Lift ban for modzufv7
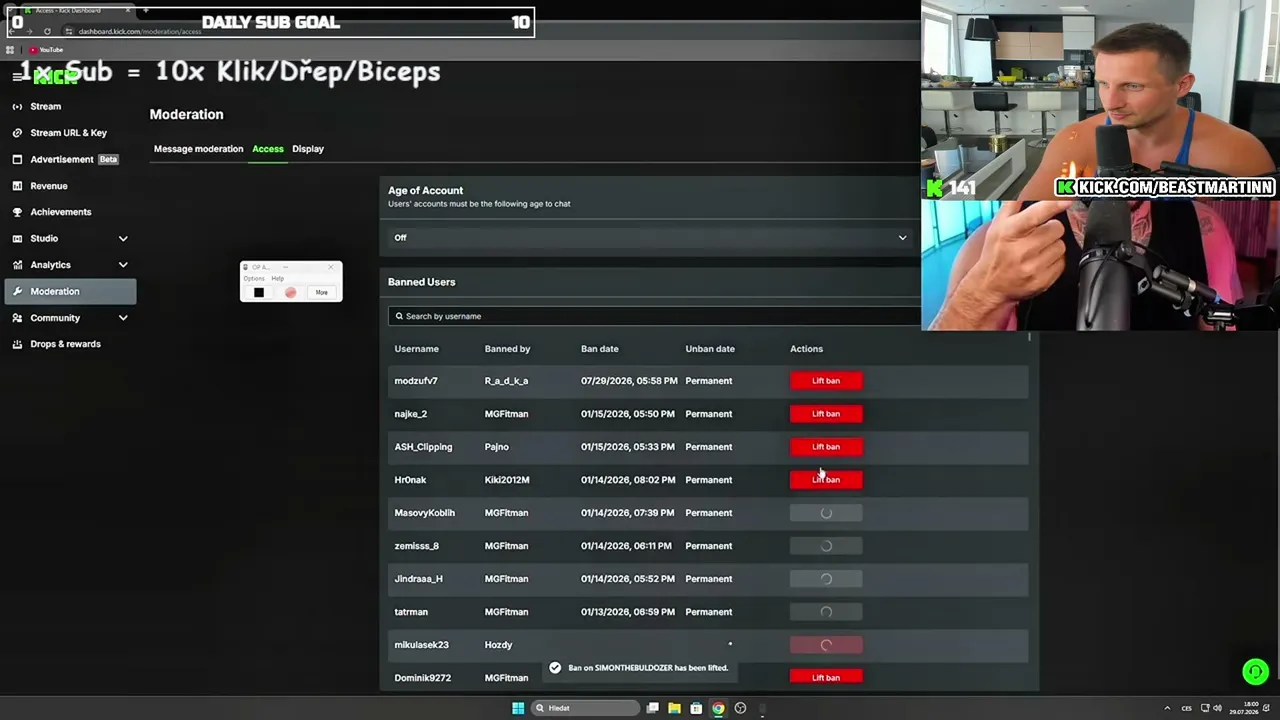This screenshot has height=720, width=1280. pos(826,381)
